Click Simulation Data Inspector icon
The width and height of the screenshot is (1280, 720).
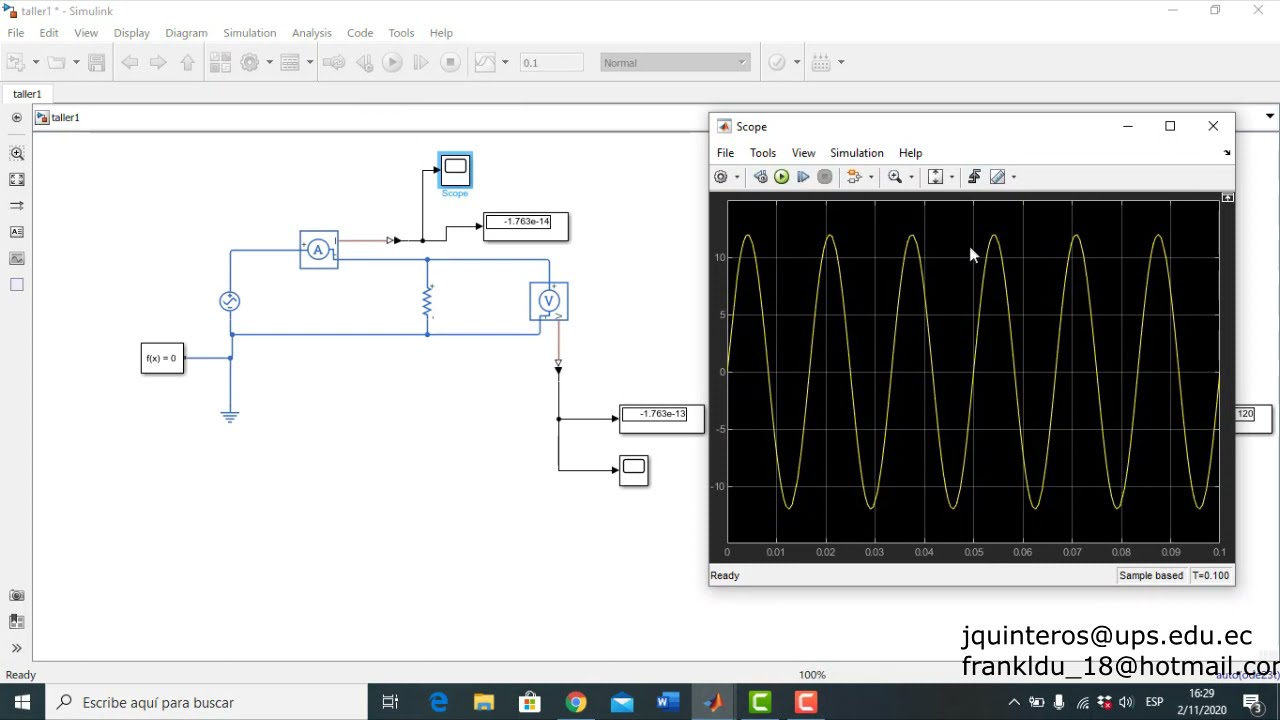coord(485,63)
